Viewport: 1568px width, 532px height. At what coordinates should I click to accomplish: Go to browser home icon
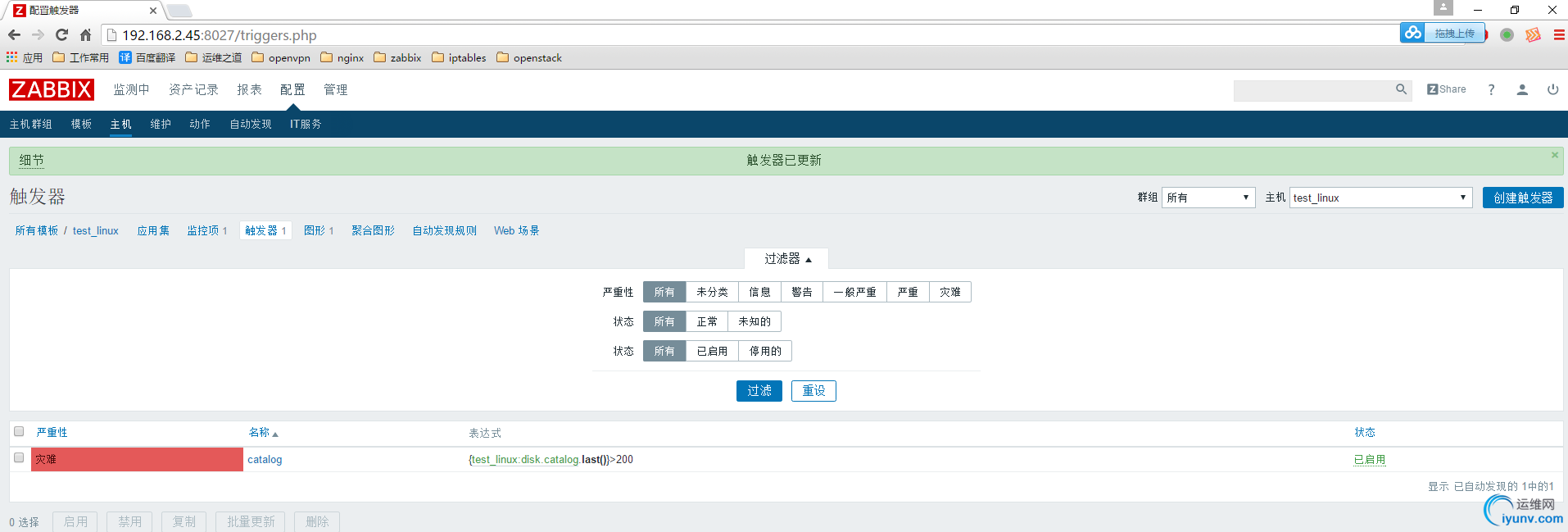85,35
